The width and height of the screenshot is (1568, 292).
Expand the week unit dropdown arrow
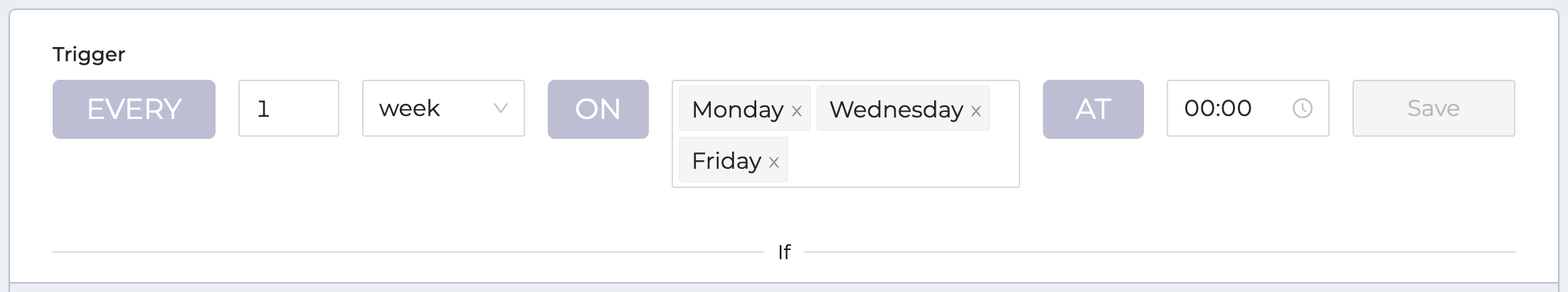coord(501,108)
